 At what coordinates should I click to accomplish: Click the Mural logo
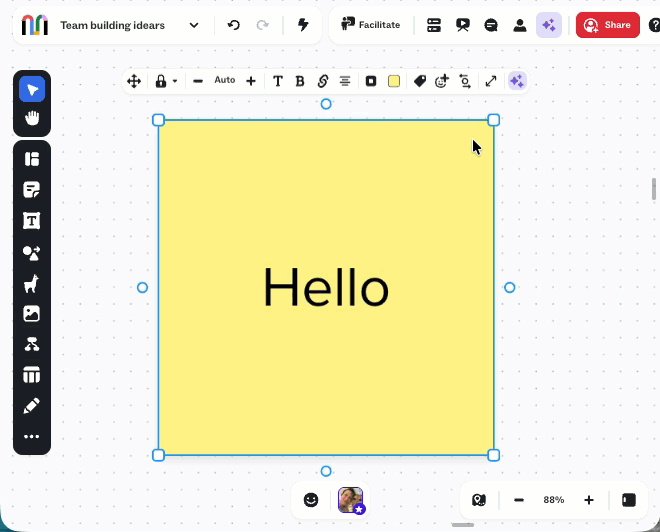(x=35, y=25)
